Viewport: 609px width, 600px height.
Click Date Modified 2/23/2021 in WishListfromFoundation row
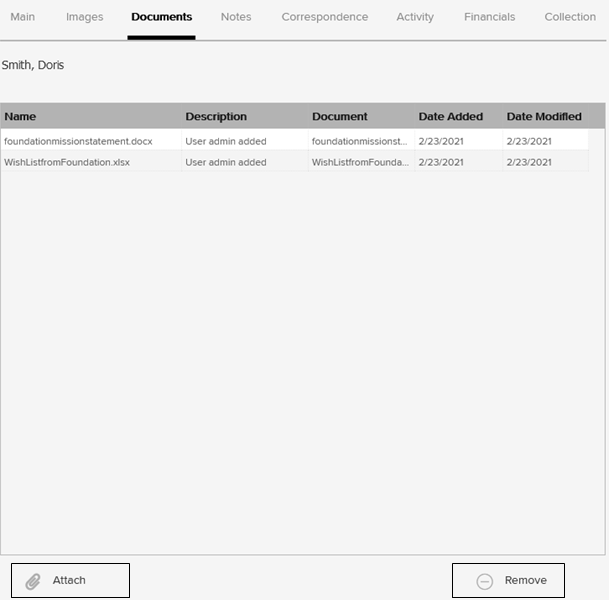tap(546, 162)
